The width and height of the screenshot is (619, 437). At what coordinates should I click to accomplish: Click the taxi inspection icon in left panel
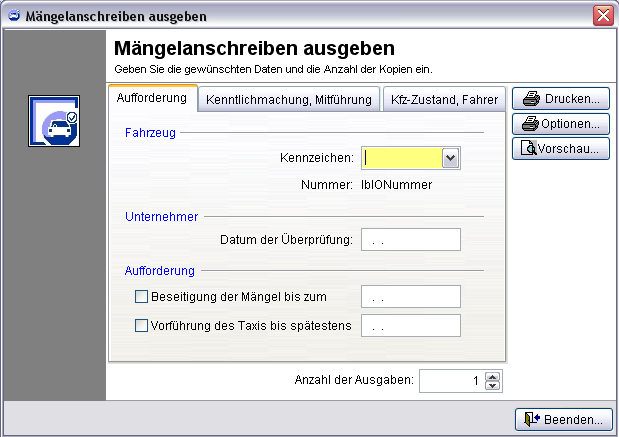(x=53, y=122)
